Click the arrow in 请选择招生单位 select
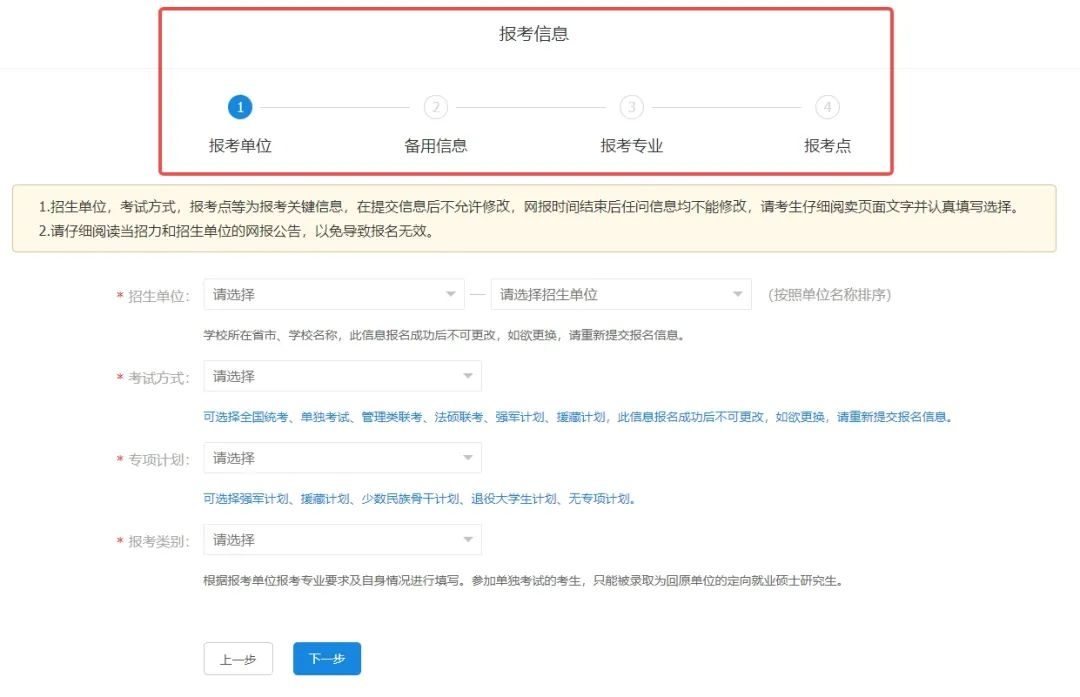This screenshot has height=697, width=1080. point(738,294)
